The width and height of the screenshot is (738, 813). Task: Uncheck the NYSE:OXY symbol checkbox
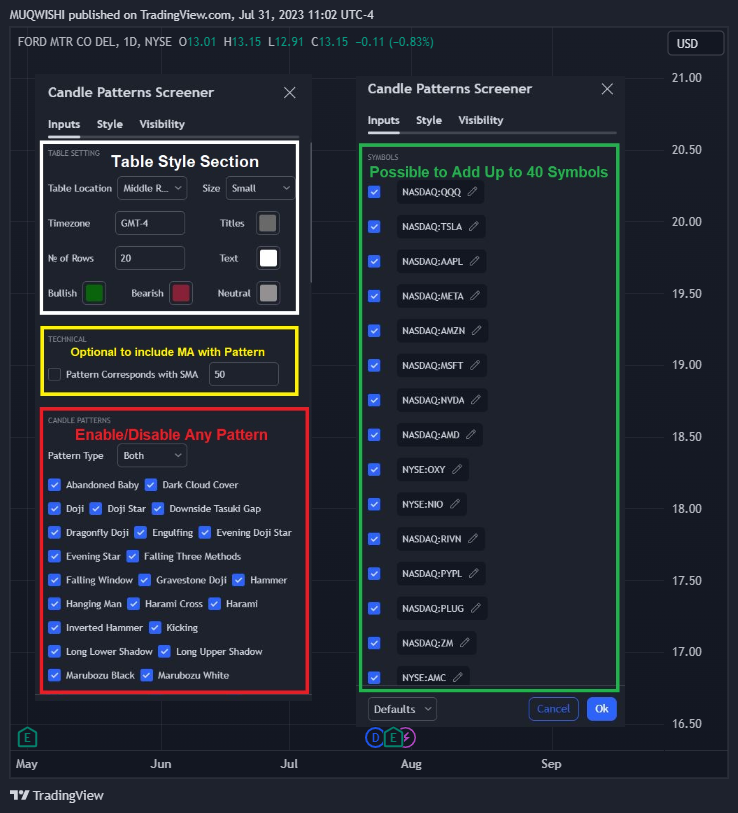coord(374,469)
